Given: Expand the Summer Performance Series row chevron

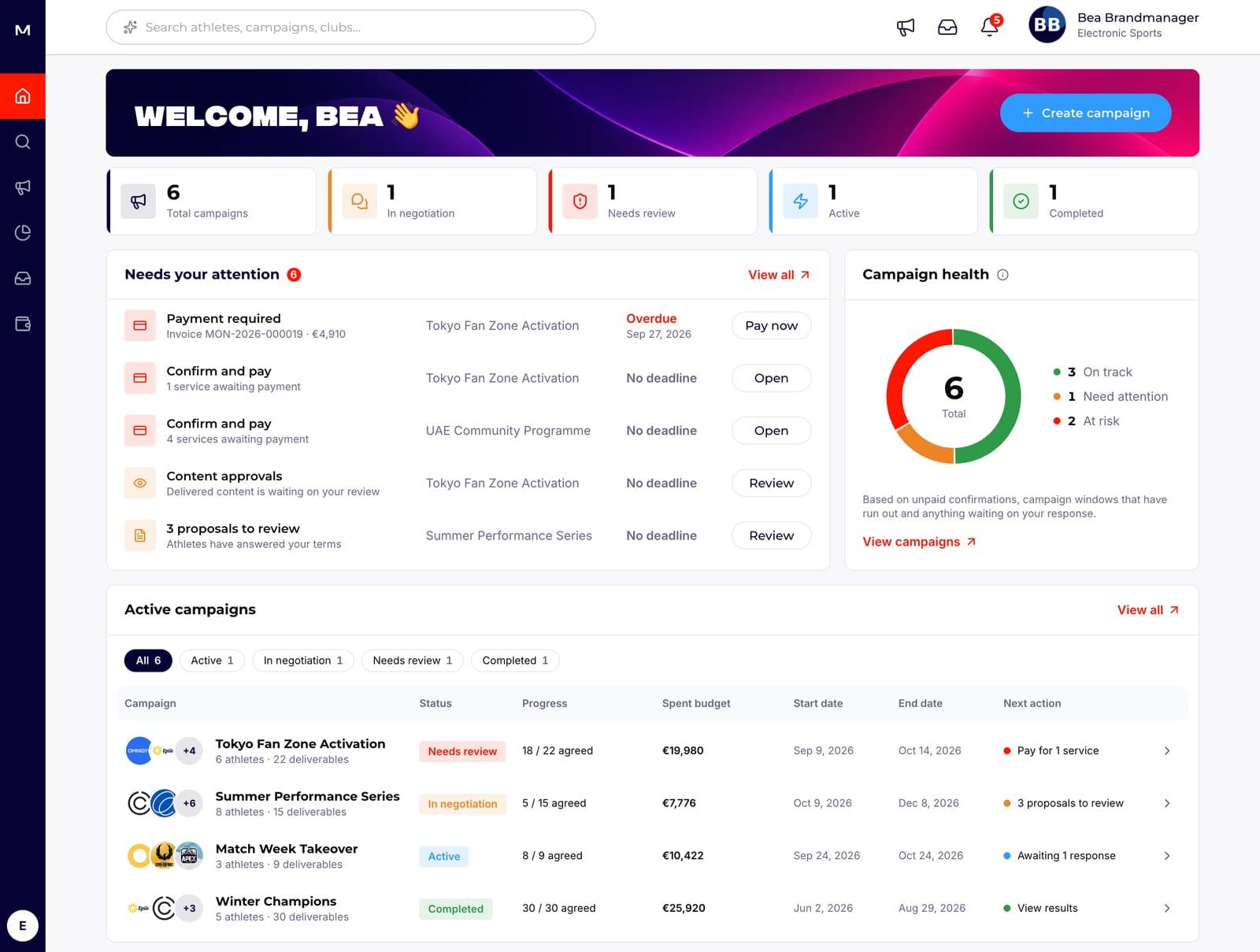Looking at the screenshot, I should 1167,803.
